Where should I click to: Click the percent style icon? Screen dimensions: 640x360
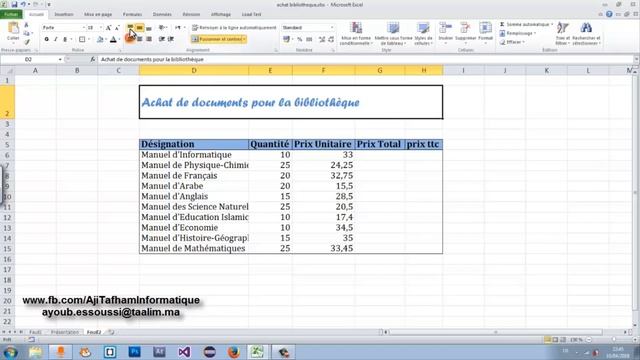300,39
